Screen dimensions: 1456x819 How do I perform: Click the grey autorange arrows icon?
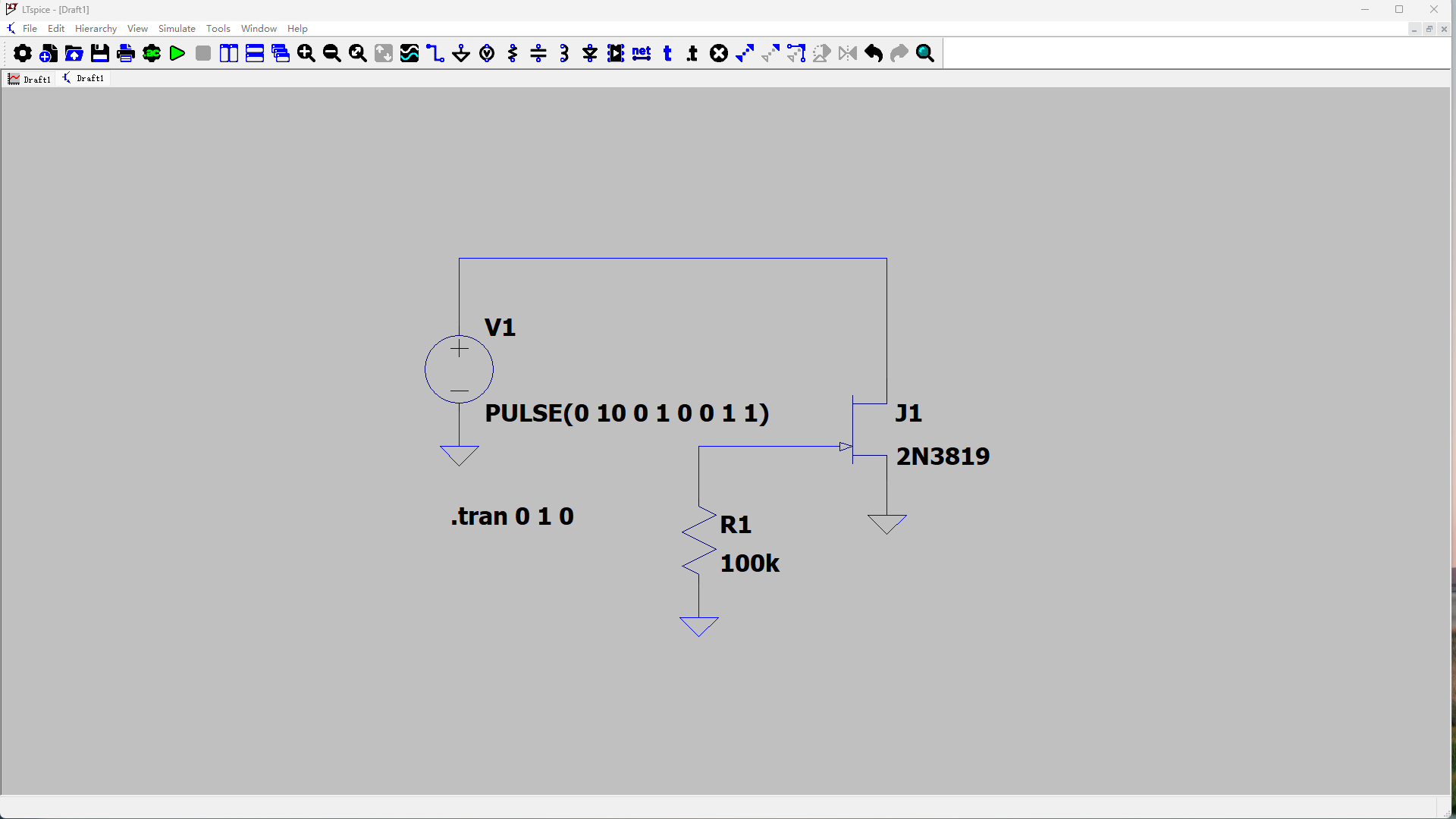pyautogui.click(x=384, y=53)
